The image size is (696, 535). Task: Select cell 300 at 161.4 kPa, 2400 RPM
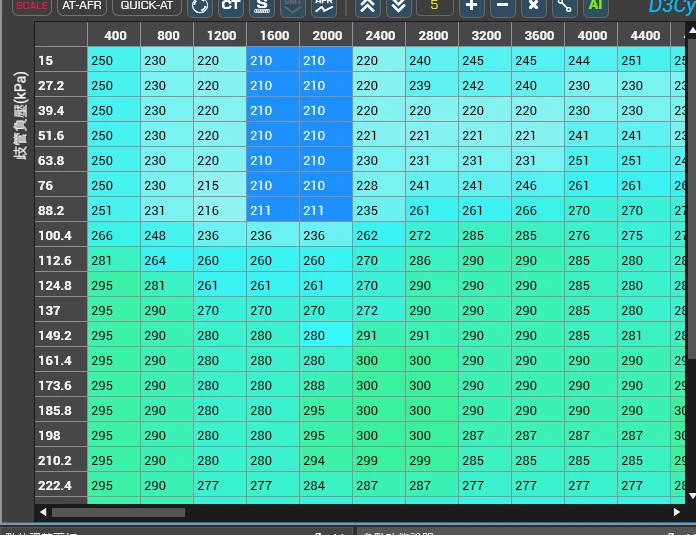pos(379,360)
